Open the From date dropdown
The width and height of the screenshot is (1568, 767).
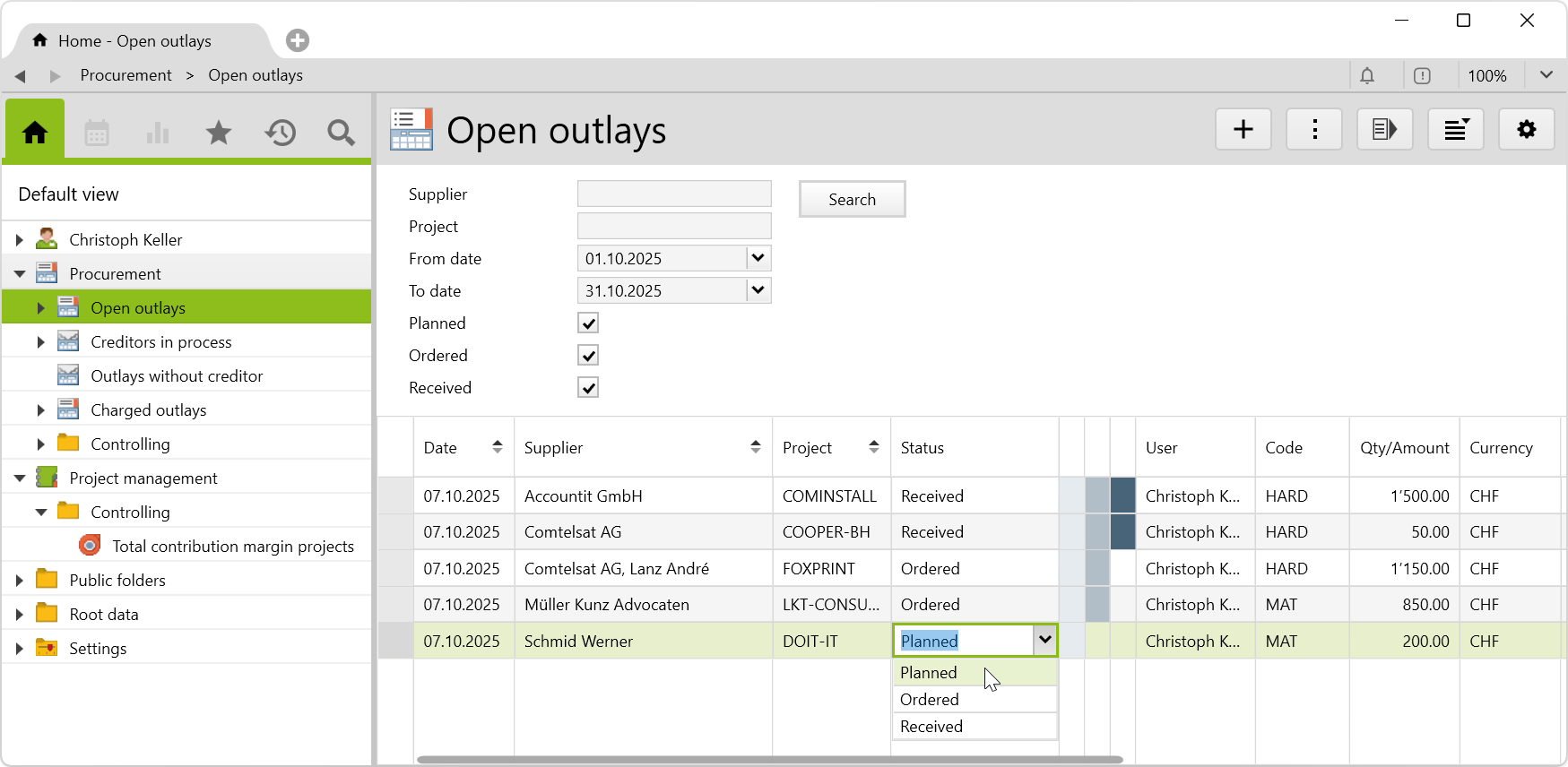click(x=758, y=259)
